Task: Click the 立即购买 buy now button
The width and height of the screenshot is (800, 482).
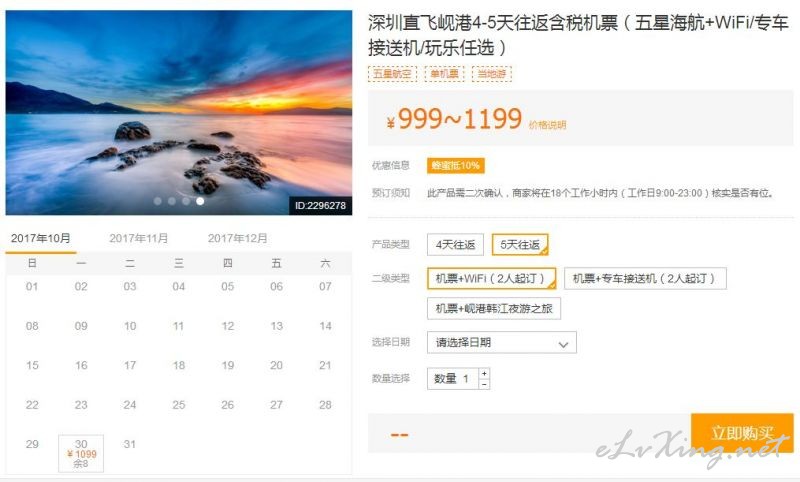Action: tap(742, 433)
